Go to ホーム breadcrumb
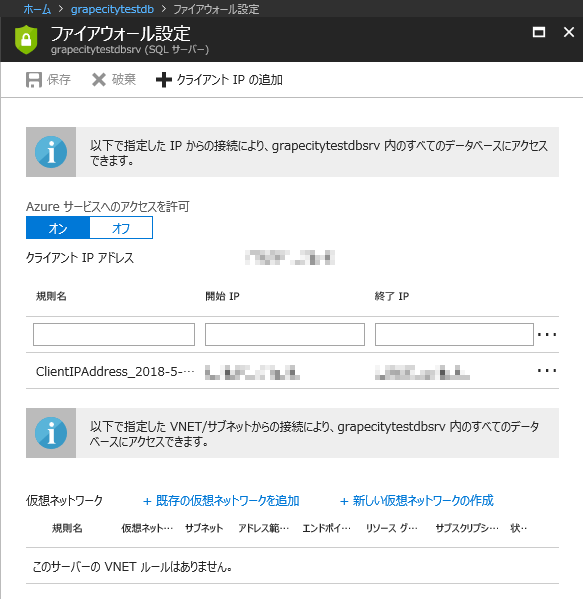 (37, 9)
